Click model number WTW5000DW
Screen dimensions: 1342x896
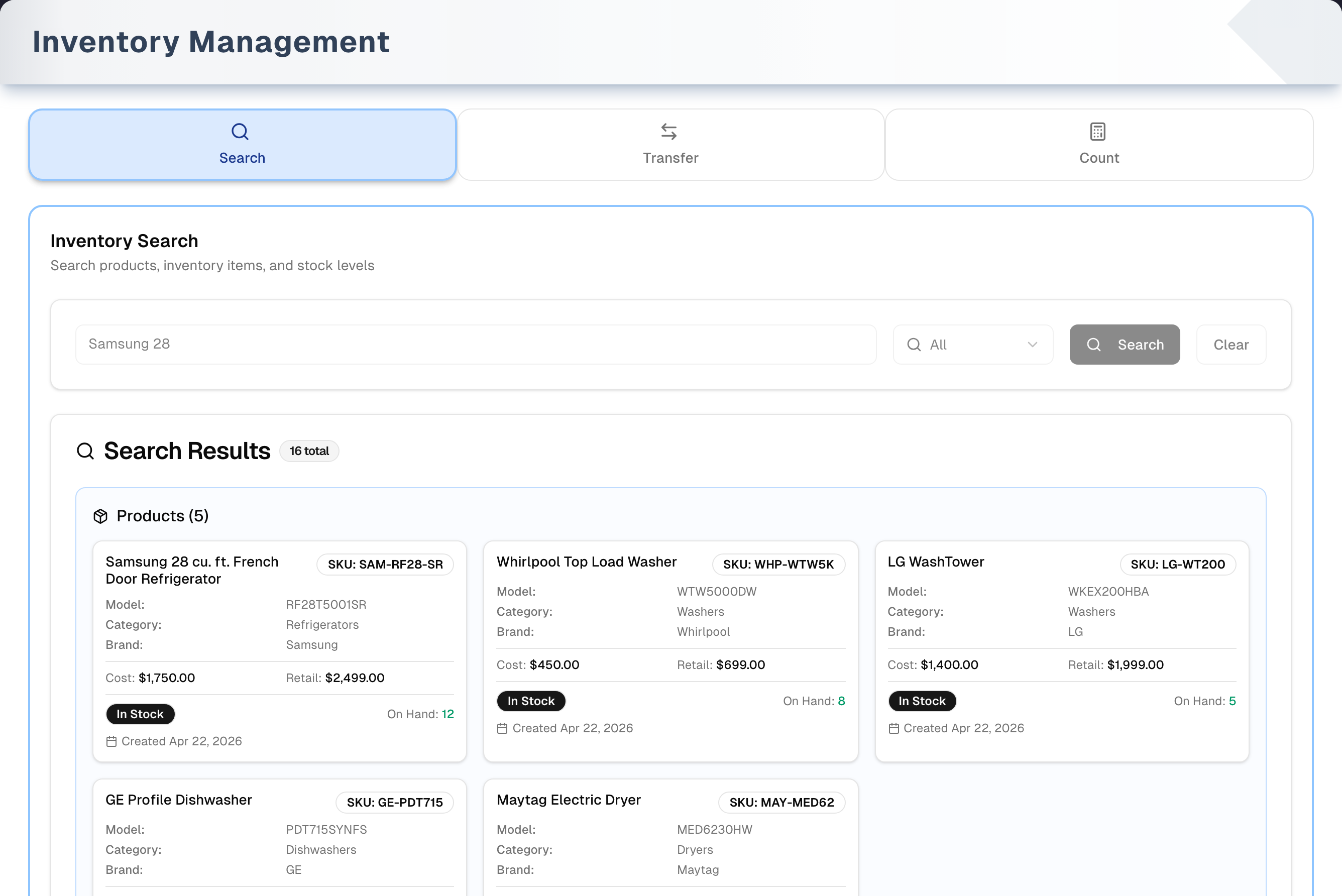pos(716,592)
